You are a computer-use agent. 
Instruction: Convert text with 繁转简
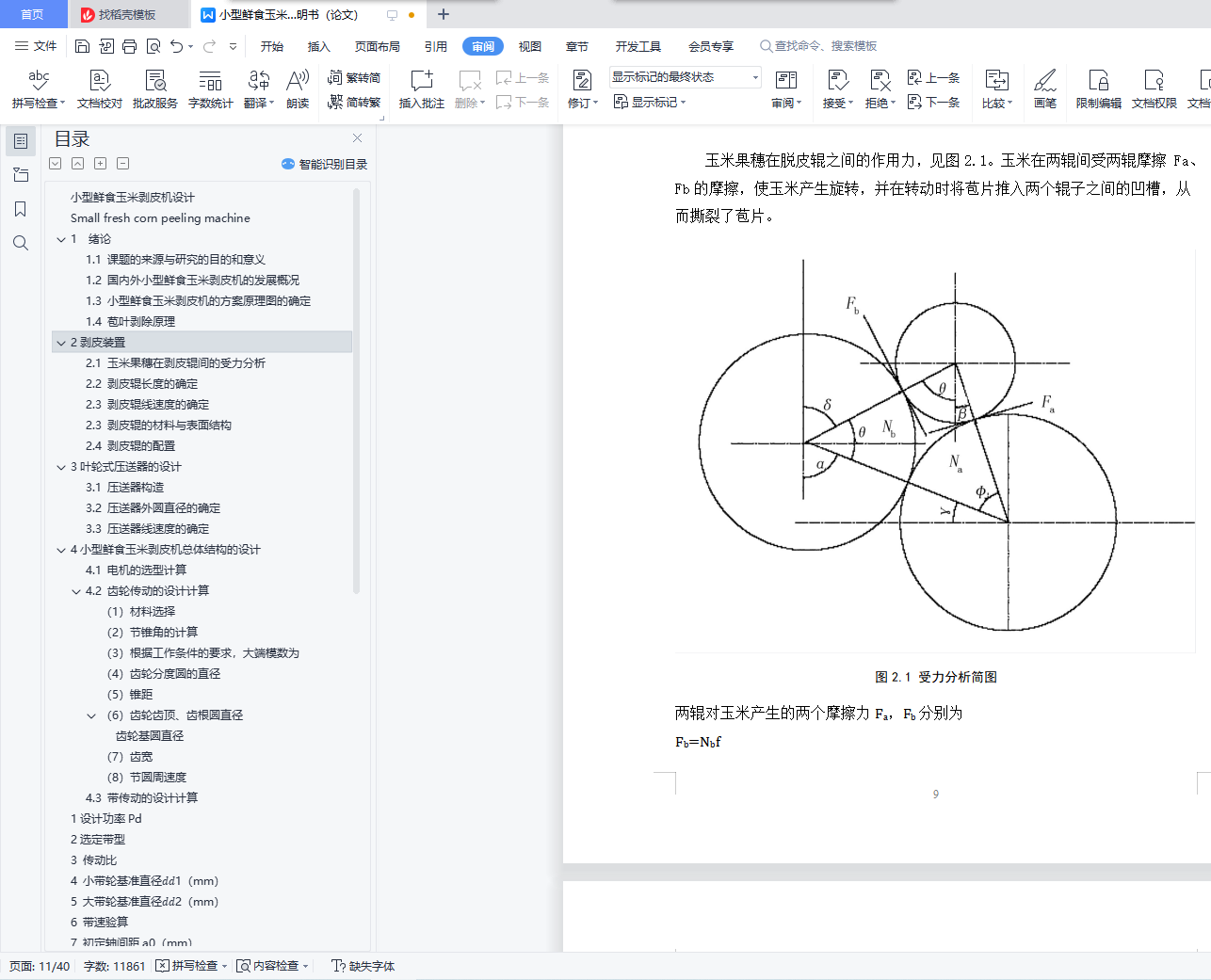tap(354, 77)
